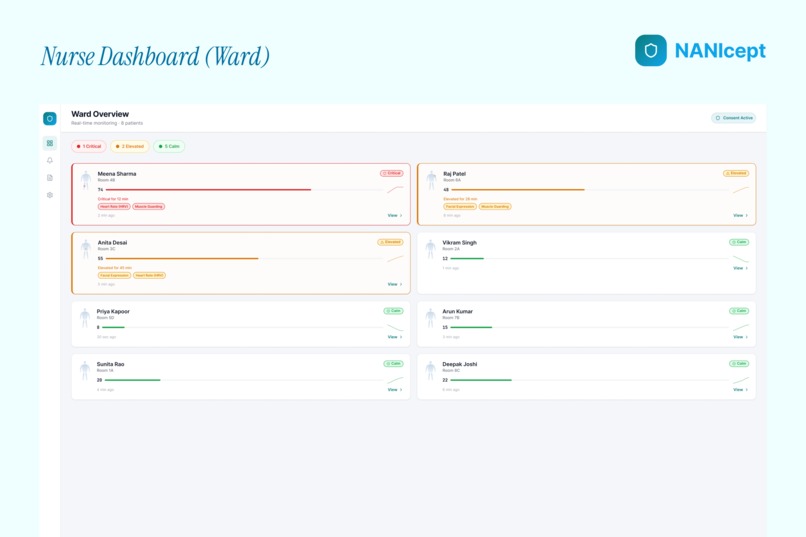Click Calm badge on Deepak Joshi card
806x537 pixels.
click(x=739, y=364)
